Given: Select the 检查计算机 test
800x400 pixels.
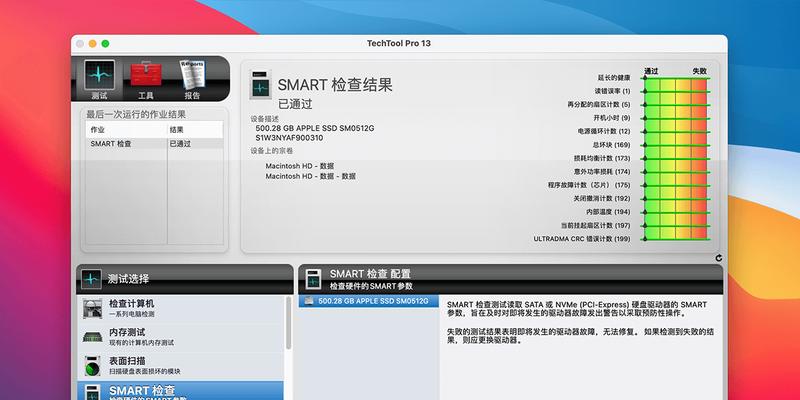Looking at the screenshot, I should [180, 308].
